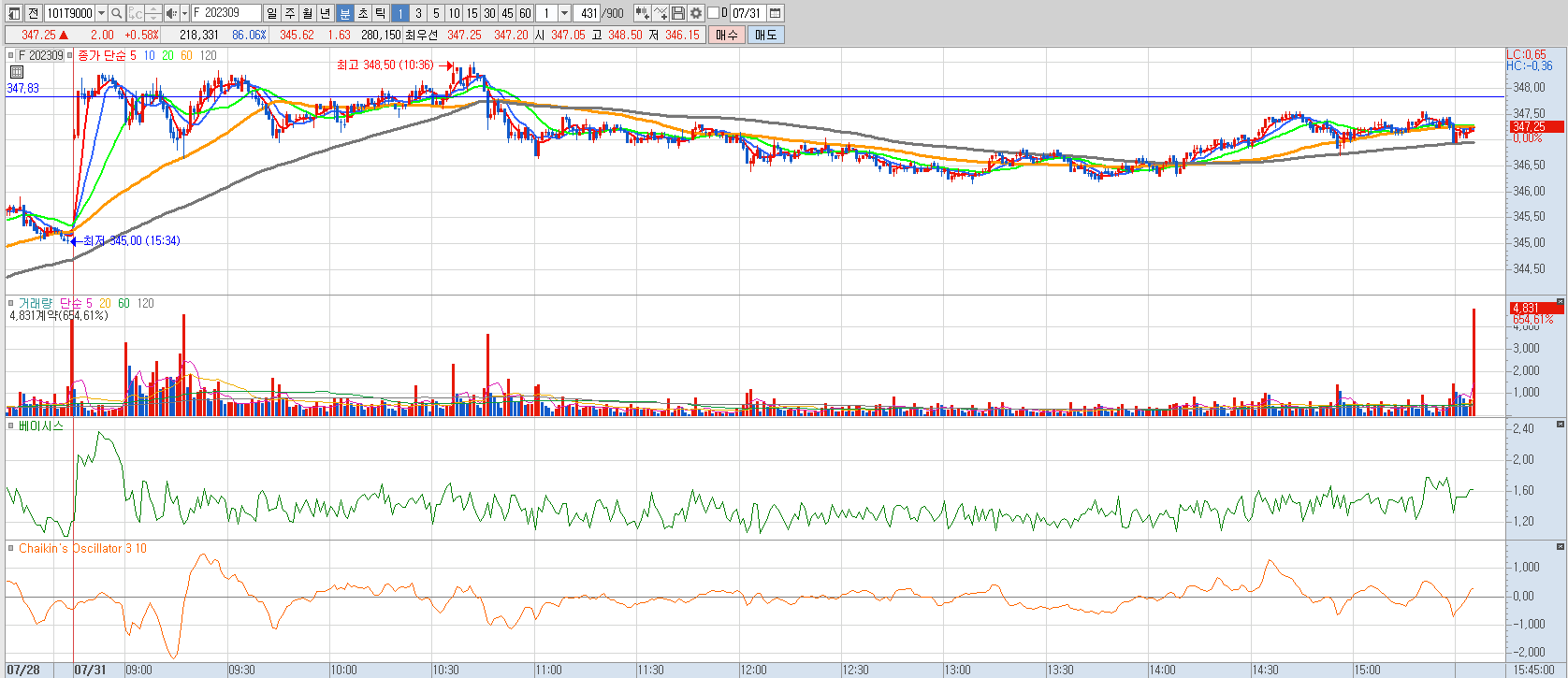Click the 전 button in the toolbar
Screen dimensions: 1568x678
pyautogui.click(x=33, y=13)
